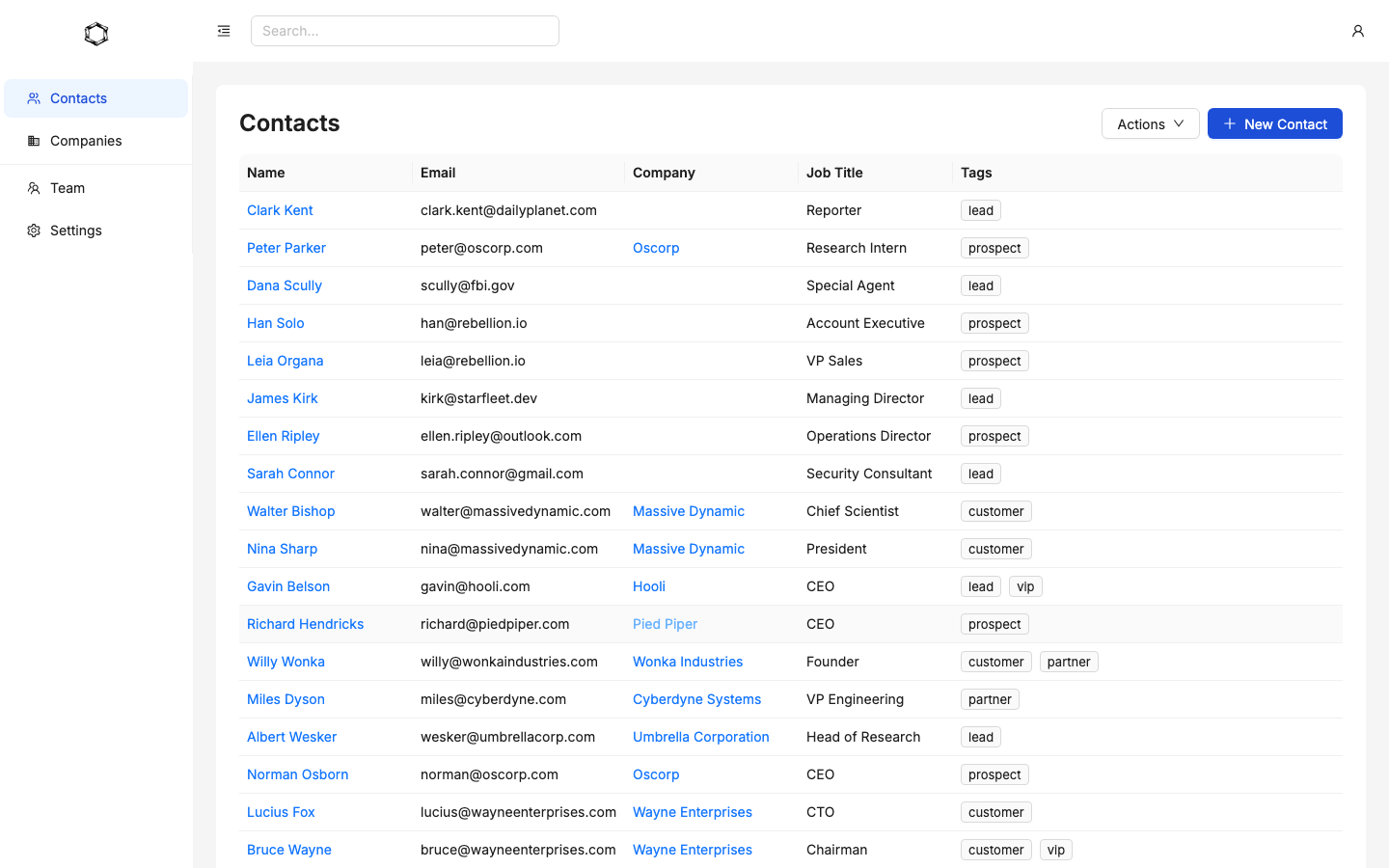Open the user profile icon top right
Image resolution: width=1389 pixels, height=868 pixels.
pos(1358,31)
